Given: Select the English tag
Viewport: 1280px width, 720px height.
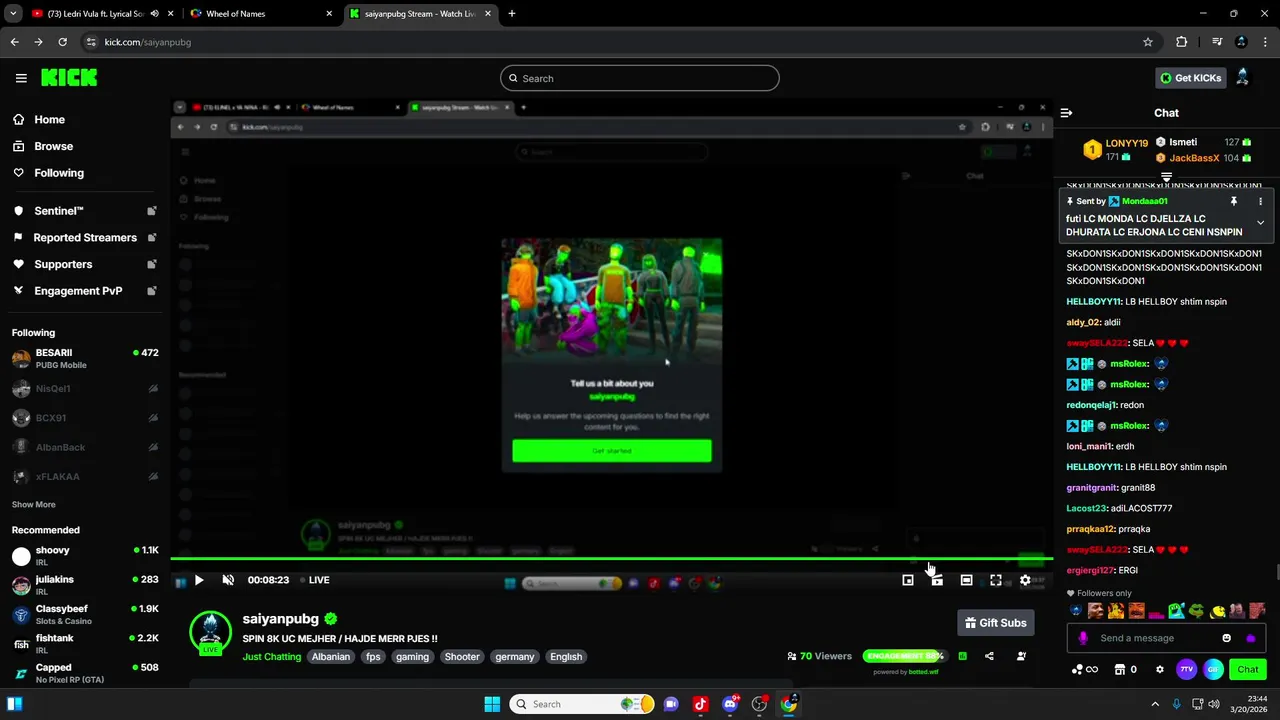Looking at the screenshot, I should point(566,657).
